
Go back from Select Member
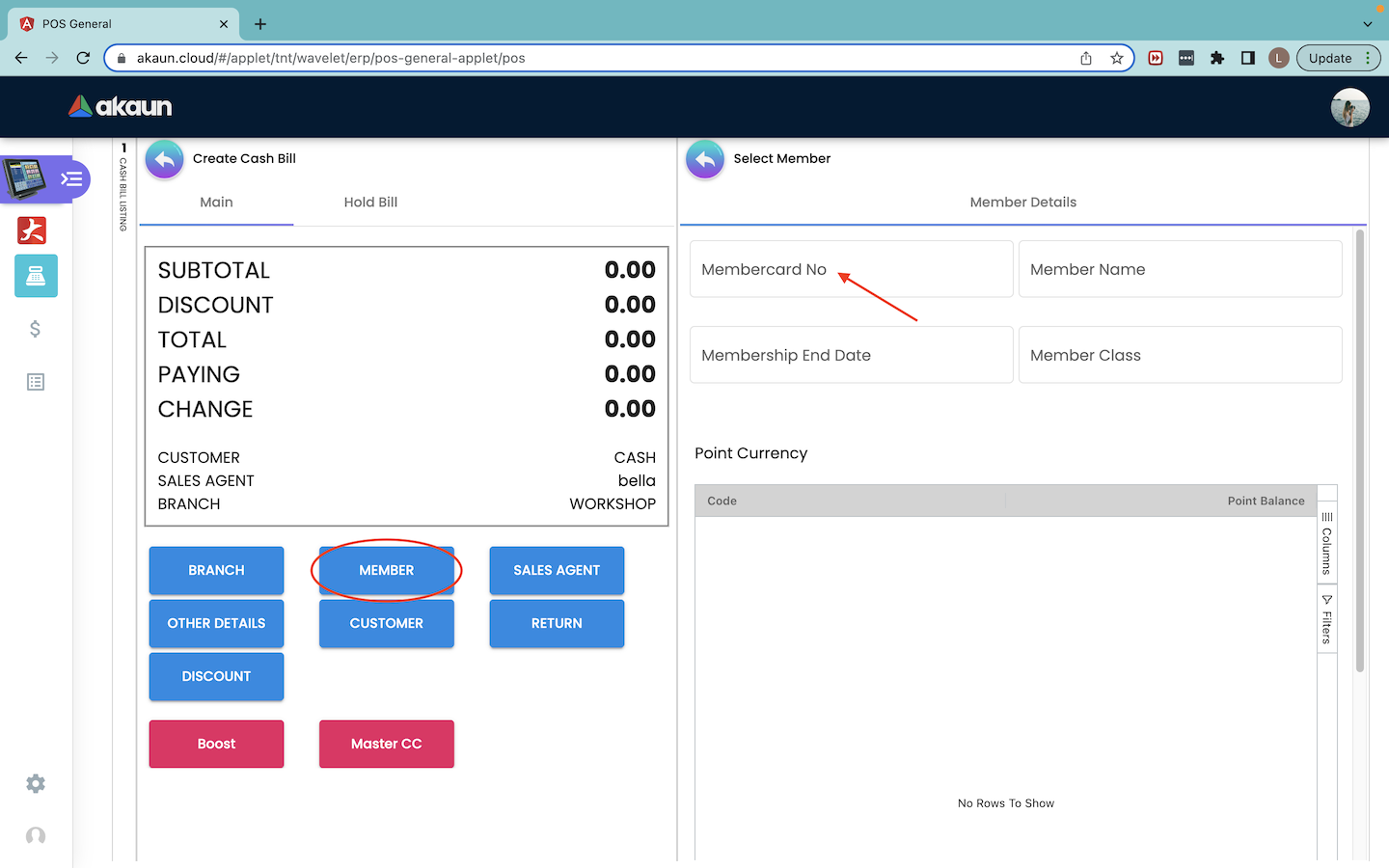click(705, 159)
